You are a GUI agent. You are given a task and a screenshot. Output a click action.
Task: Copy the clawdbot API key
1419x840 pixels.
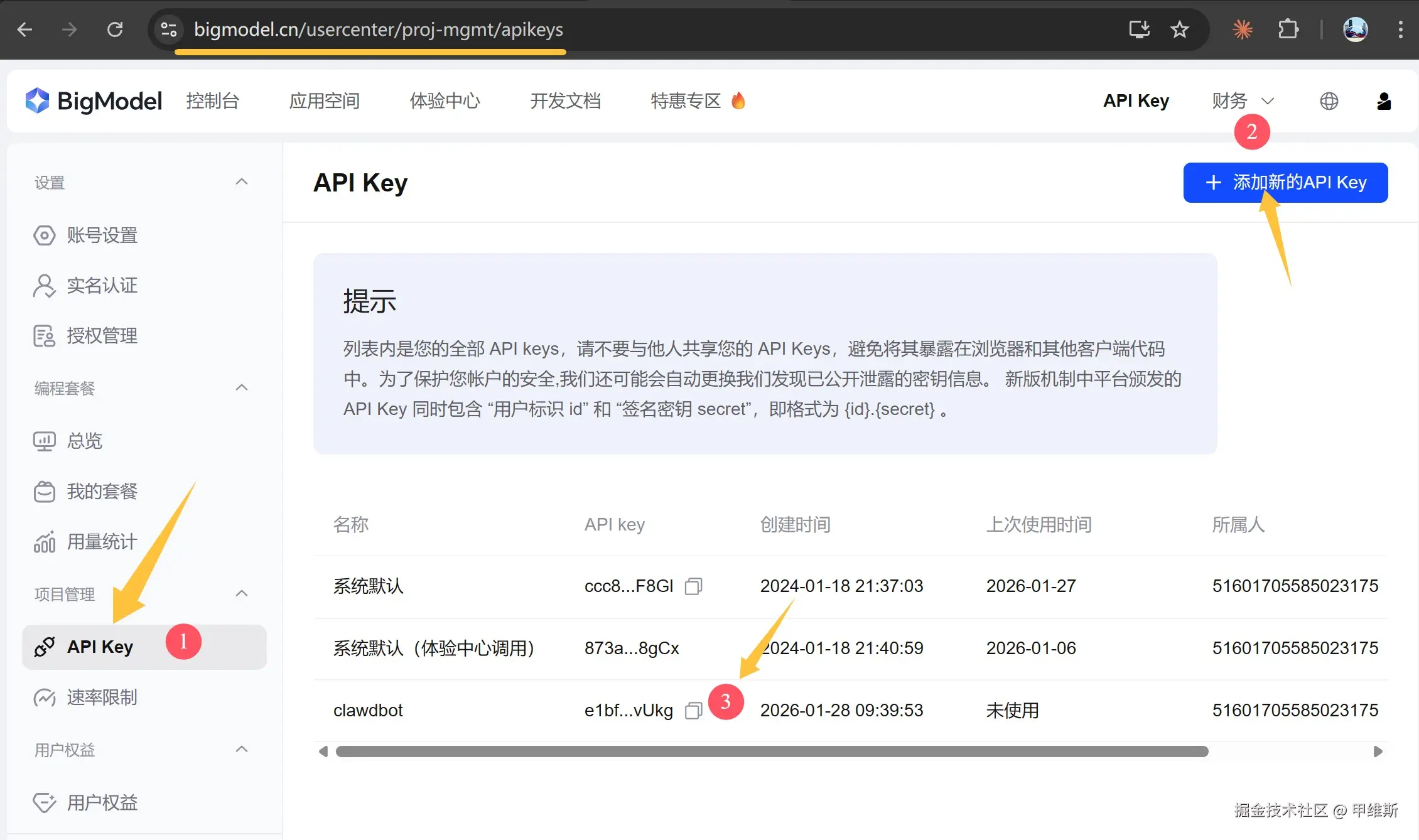693,711
